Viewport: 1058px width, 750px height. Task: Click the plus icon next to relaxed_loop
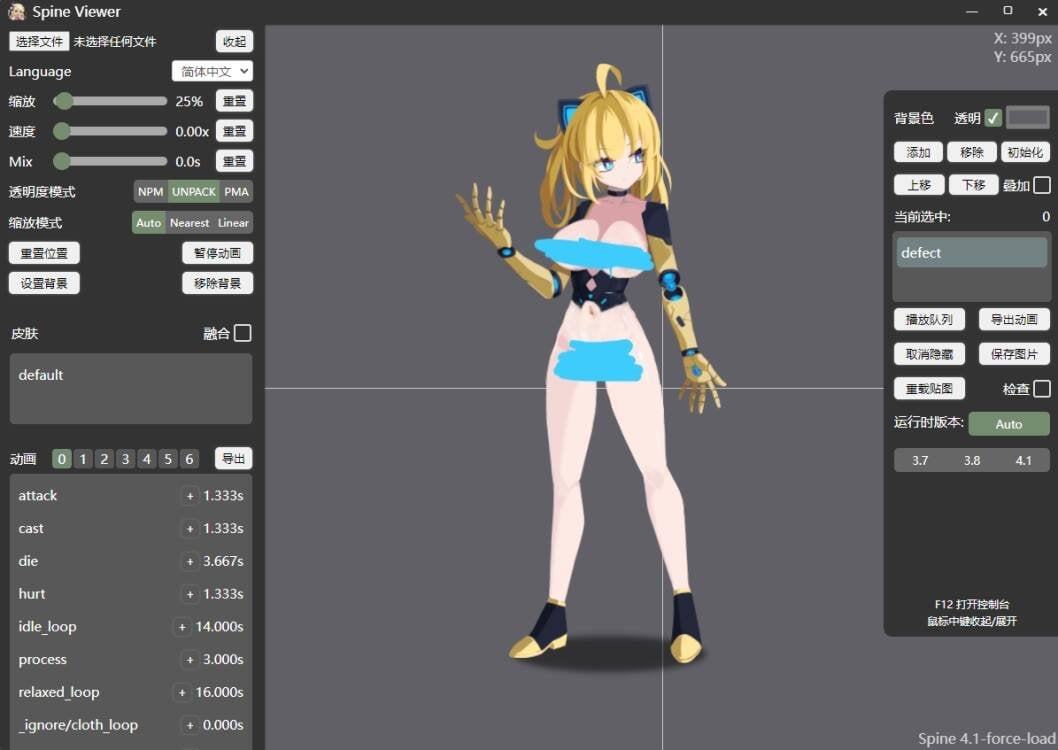(x=182, y=693)
